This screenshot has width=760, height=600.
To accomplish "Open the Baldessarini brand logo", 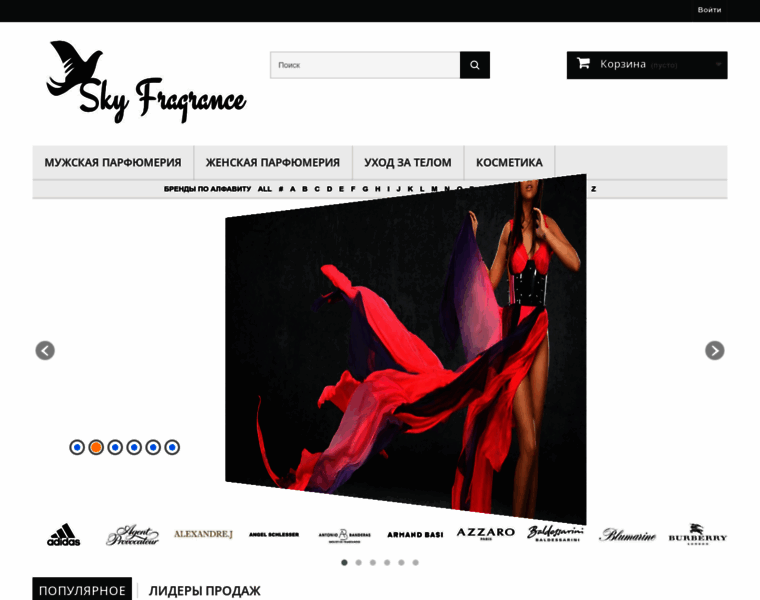I will tap(555, 533).
